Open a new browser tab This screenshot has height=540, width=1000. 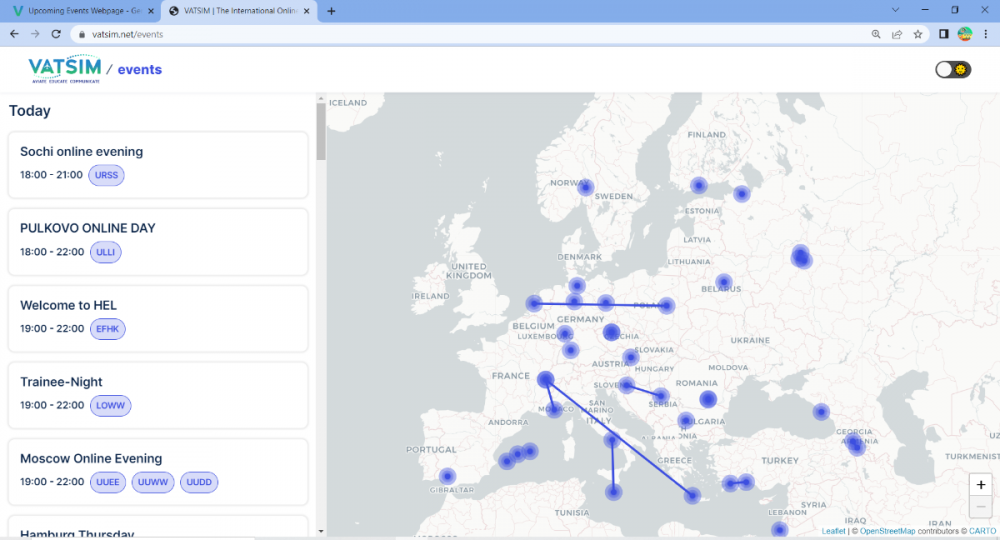coord(331,11)
